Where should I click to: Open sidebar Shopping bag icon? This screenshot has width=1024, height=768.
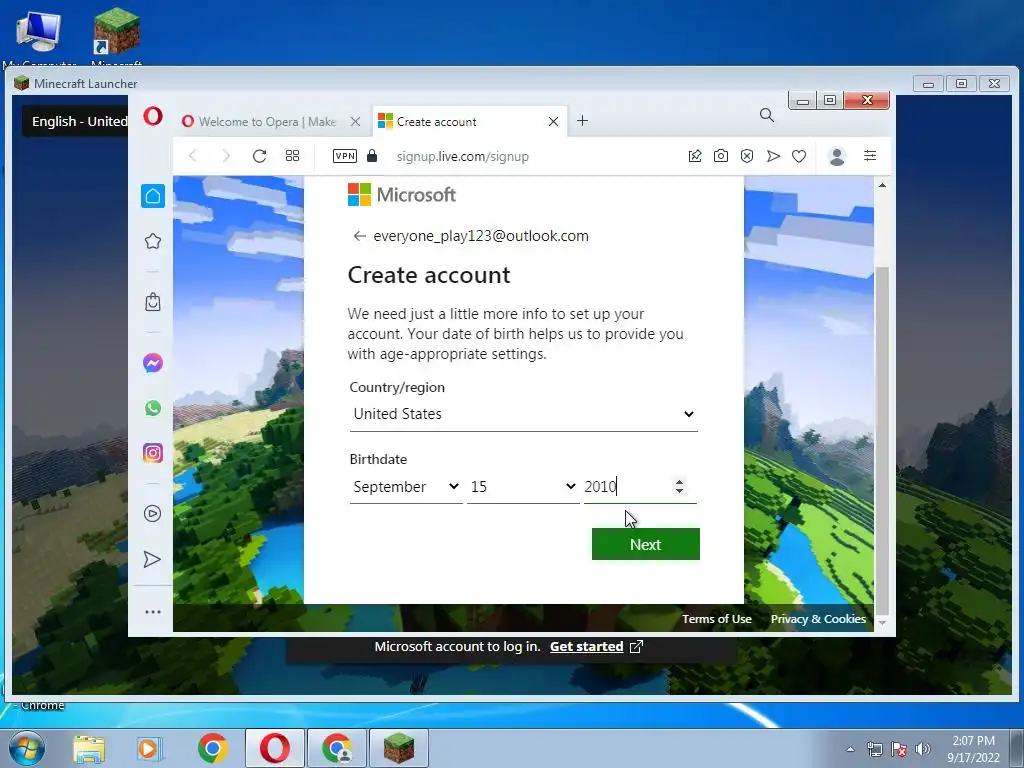pyautogui.click(x=153, y=302)
